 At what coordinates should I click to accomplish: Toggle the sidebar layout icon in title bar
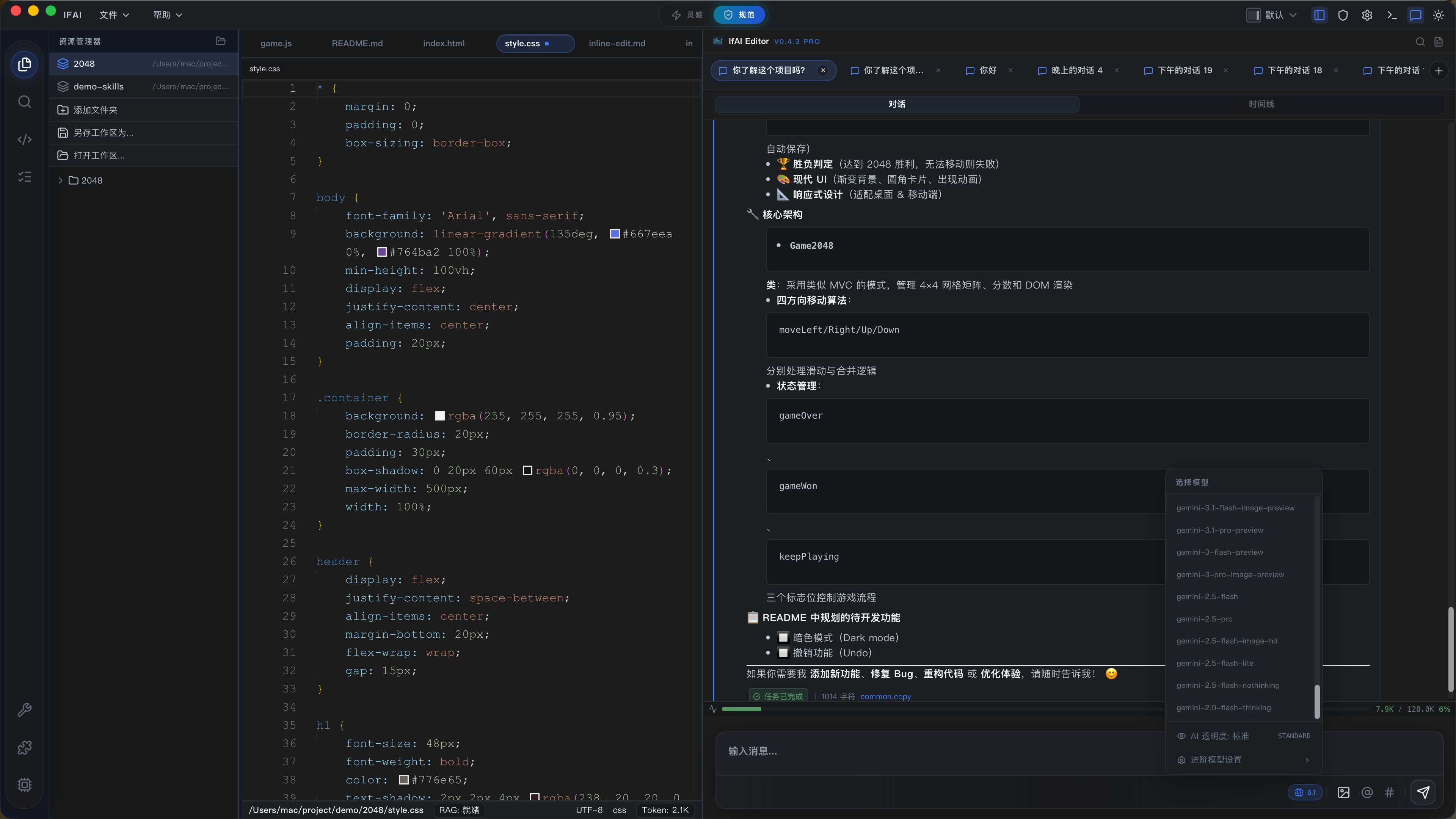1319,15
